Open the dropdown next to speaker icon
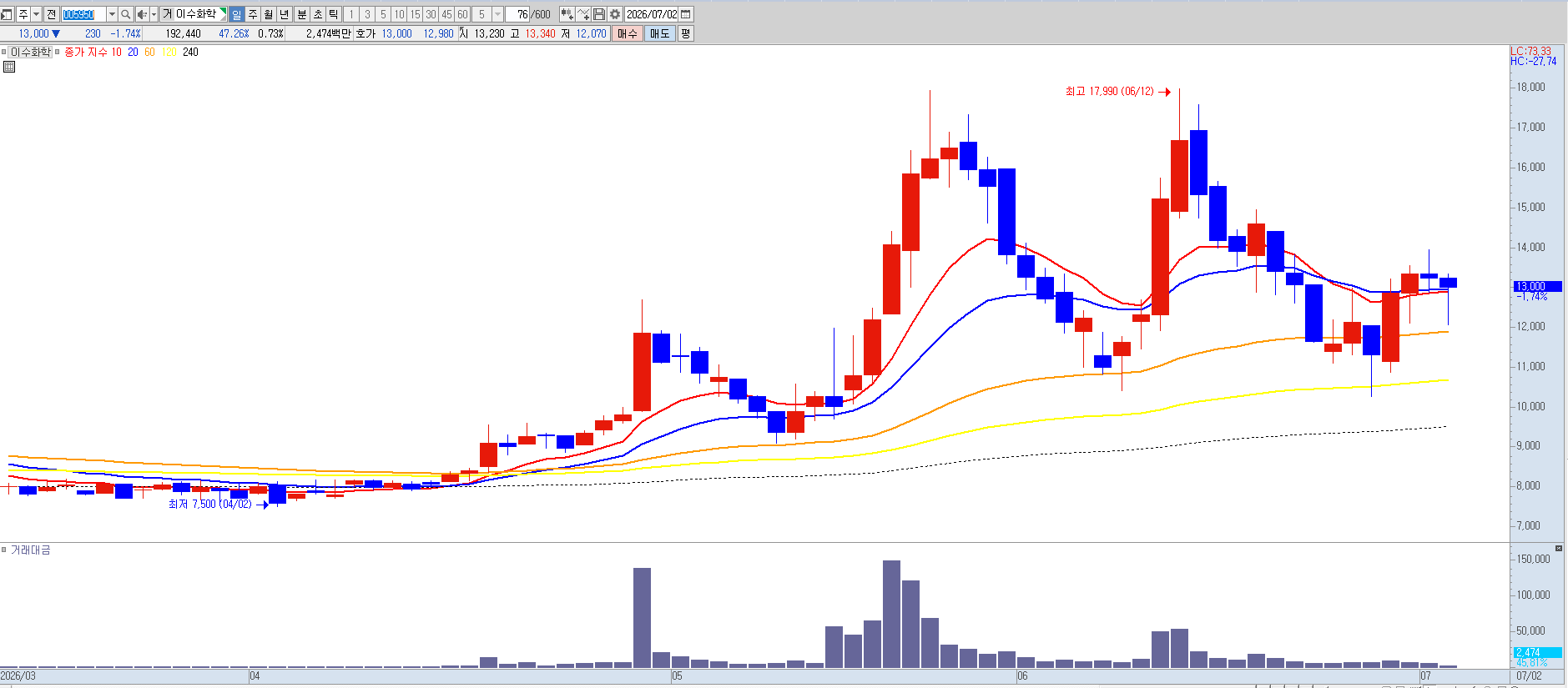Screen dimensions: 1568x688 click(x=154, y=14)
